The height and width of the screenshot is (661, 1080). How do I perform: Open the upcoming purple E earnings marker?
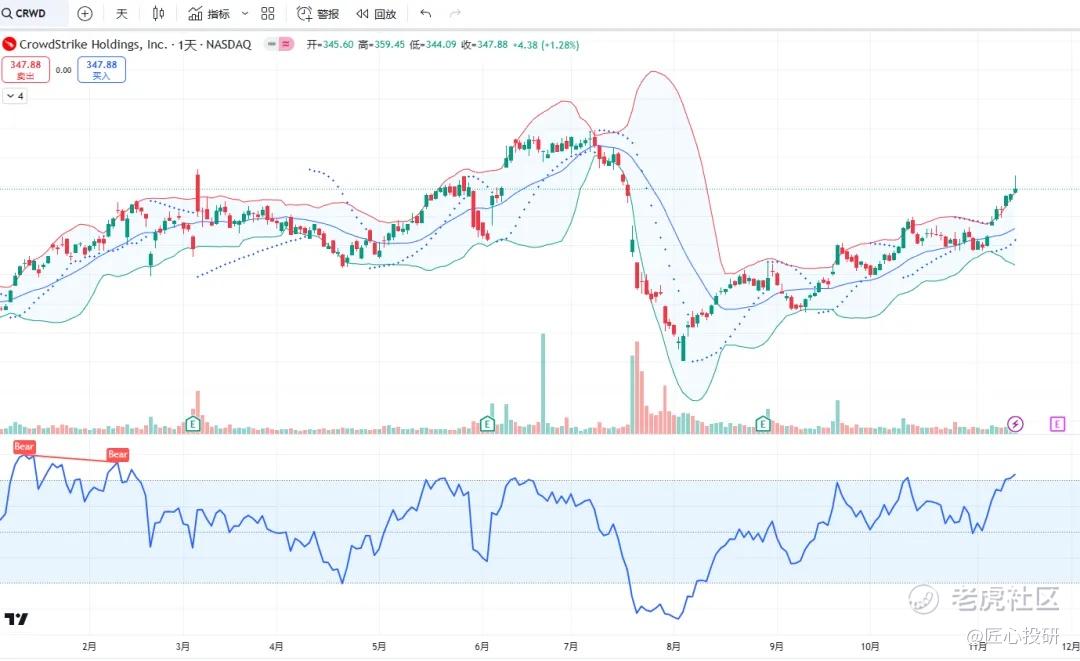pos(1057,423)
